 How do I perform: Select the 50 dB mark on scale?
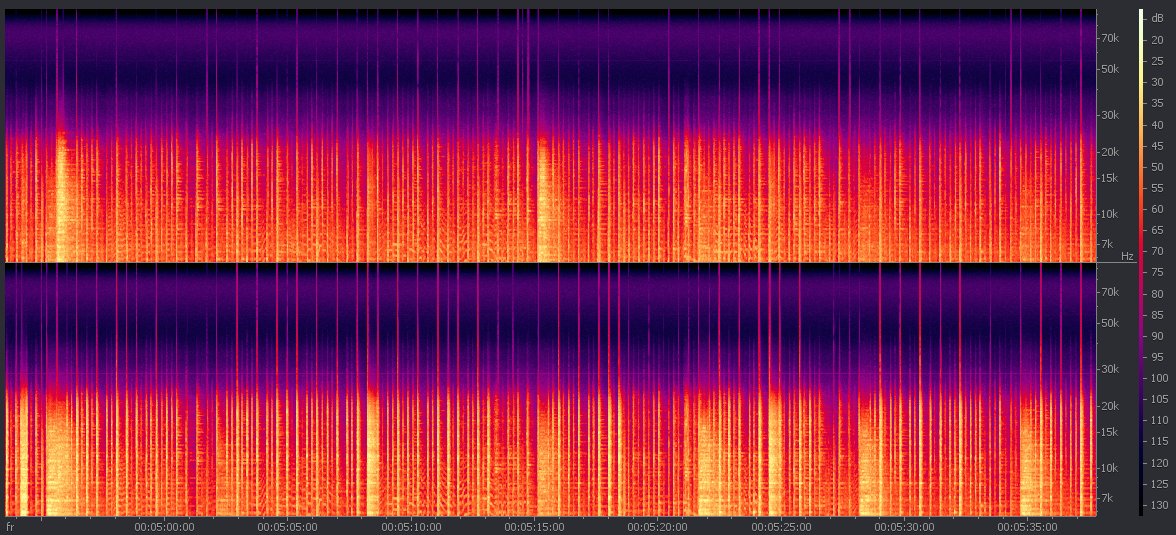[x=1156, y=167]
